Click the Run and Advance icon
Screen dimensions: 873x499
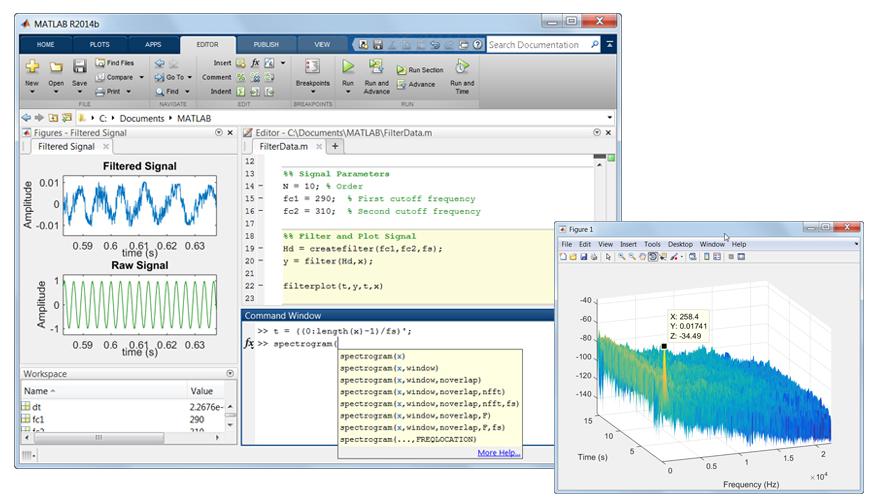[x=376, y=66]
